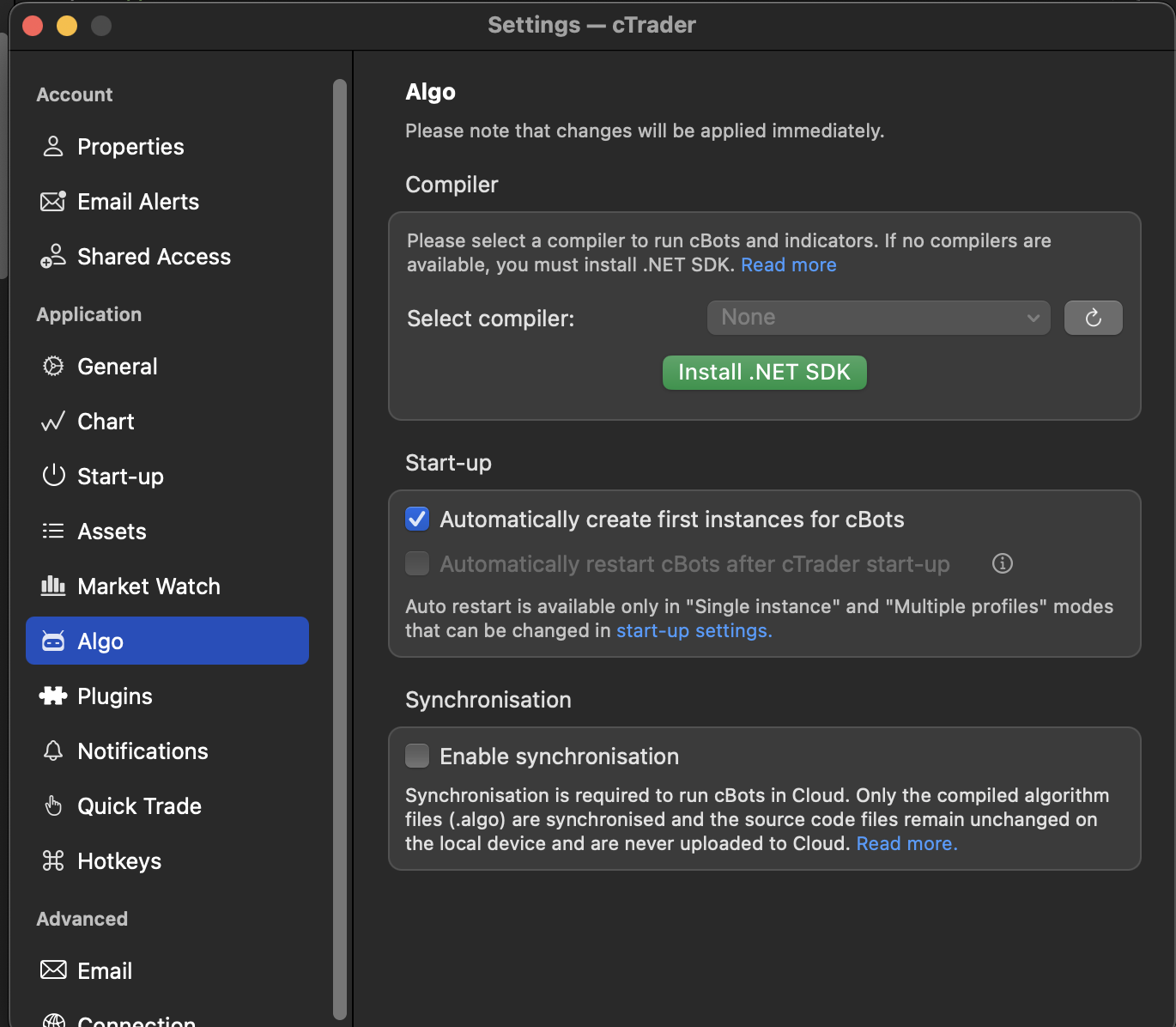Viewport: 1176px width, 1027px height.
Task: Click the Advanced sidebar group label
Action: click(x=82, y=919)
